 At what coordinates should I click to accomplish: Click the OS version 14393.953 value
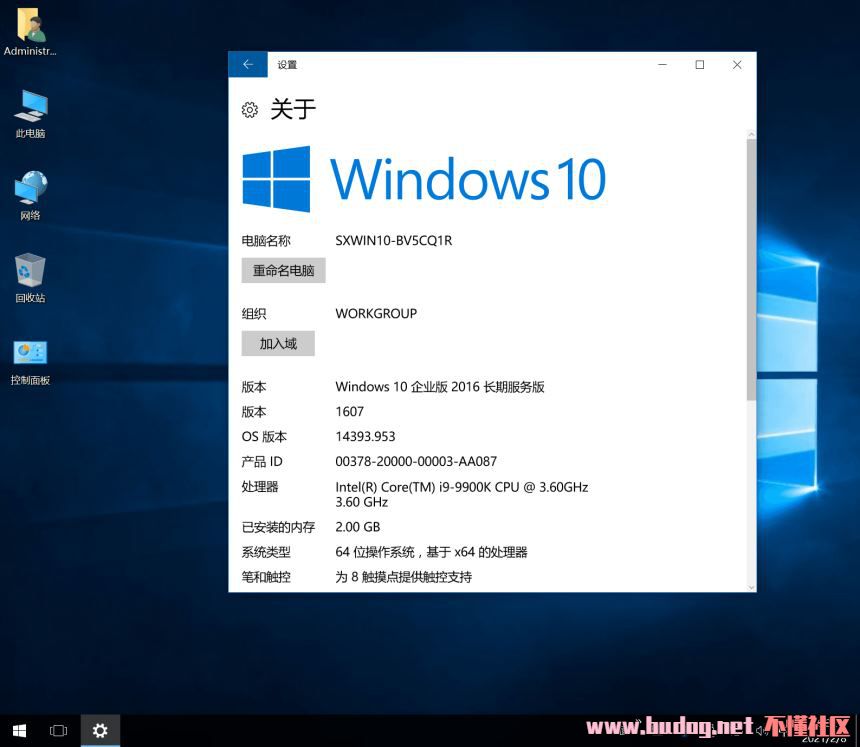(x=365, y=437)
